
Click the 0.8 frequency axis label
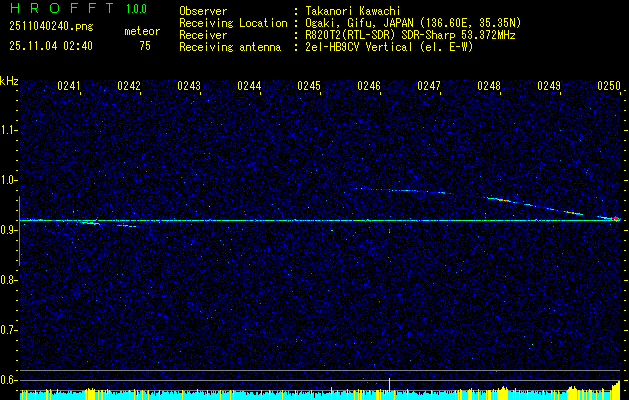[8, 280]
